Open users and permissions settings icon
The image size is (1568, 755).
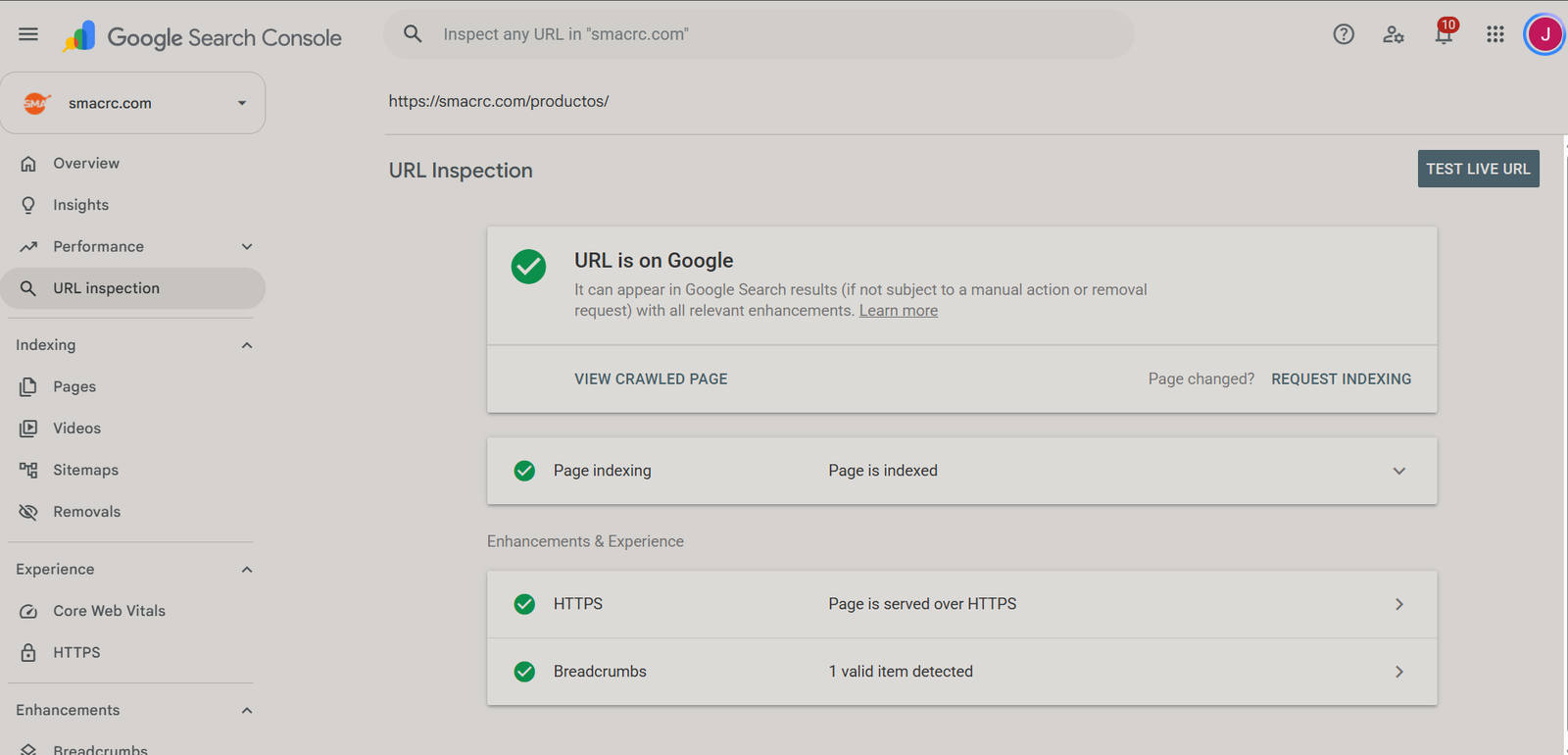pyautogui.click(x=1394, y=34)
